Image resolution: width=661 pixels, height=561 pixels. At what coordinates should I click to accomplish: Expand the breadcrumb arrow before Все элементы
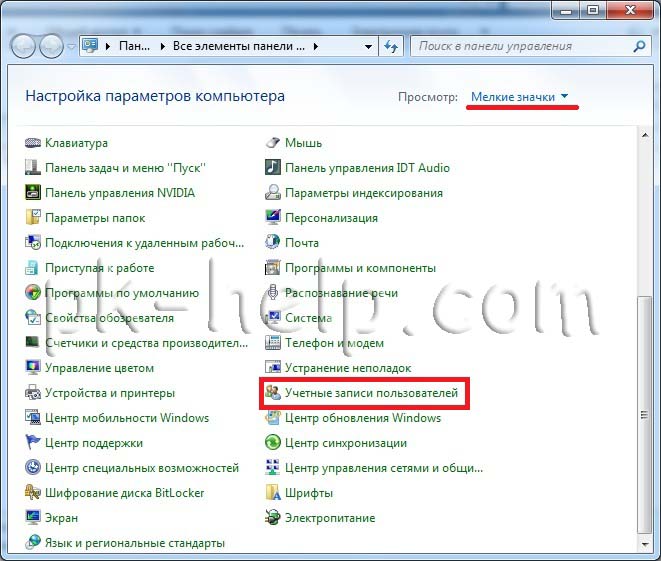(x=163, y=46)
